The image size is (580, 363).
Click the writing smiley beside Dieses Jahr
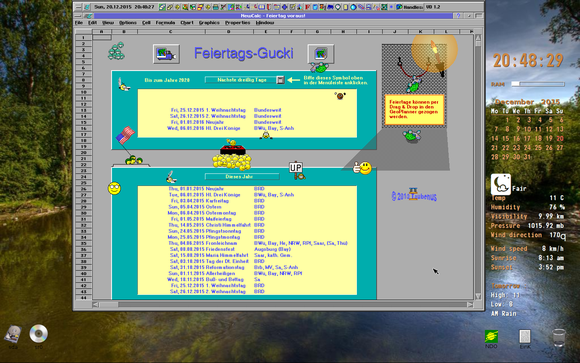(171, 177)
